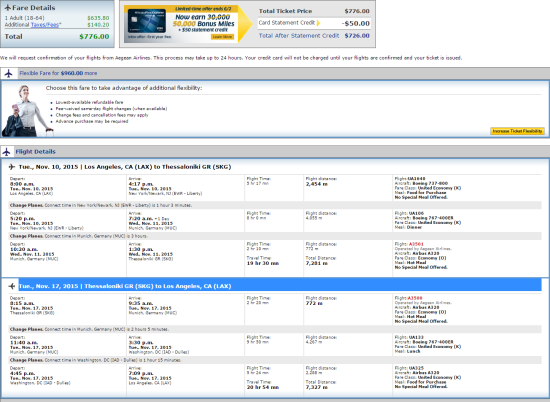This screenshot has height=402, width=550.
Task: Click the 20 hr 54 mn travel time
Action: pyautogui.click(x=263, y=387)
